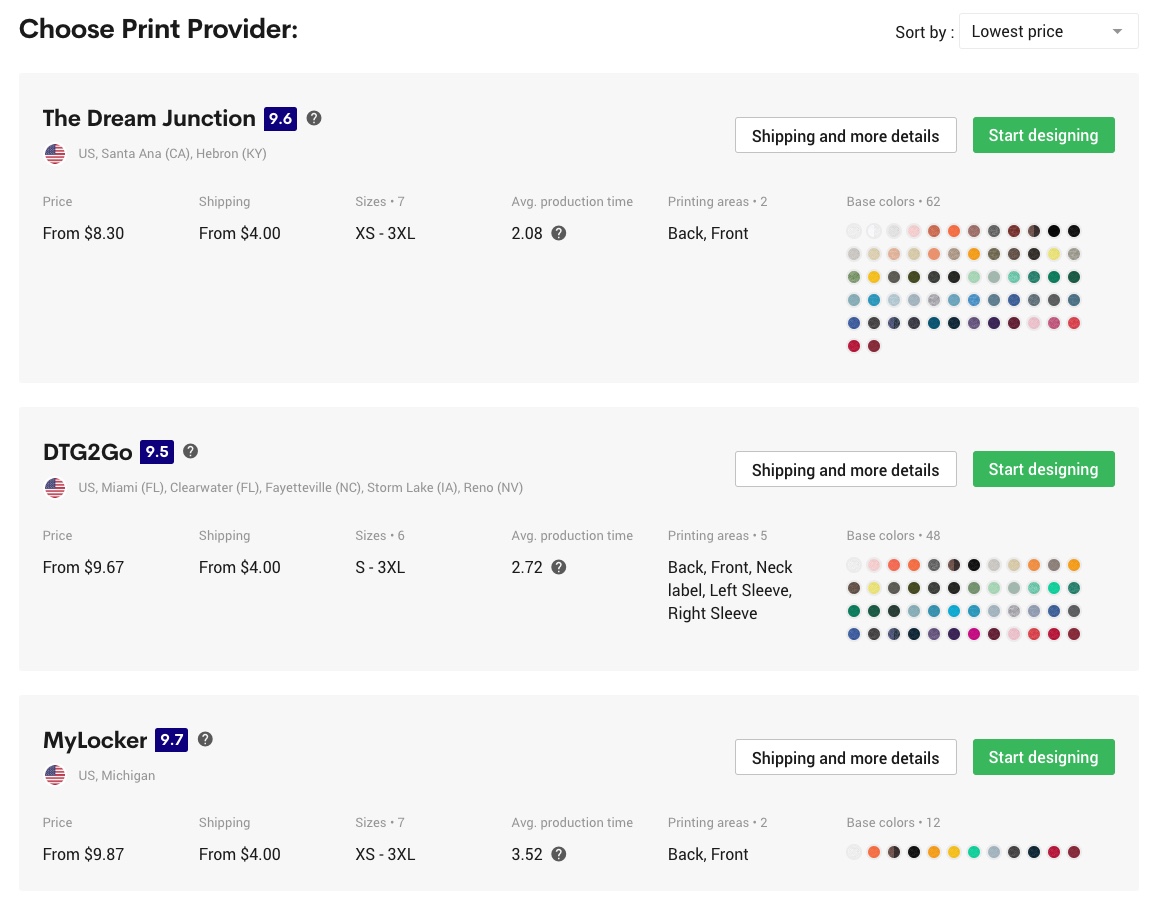Start designing with MyLocker
1153x907 pixels.
(x=1043, y=757)
